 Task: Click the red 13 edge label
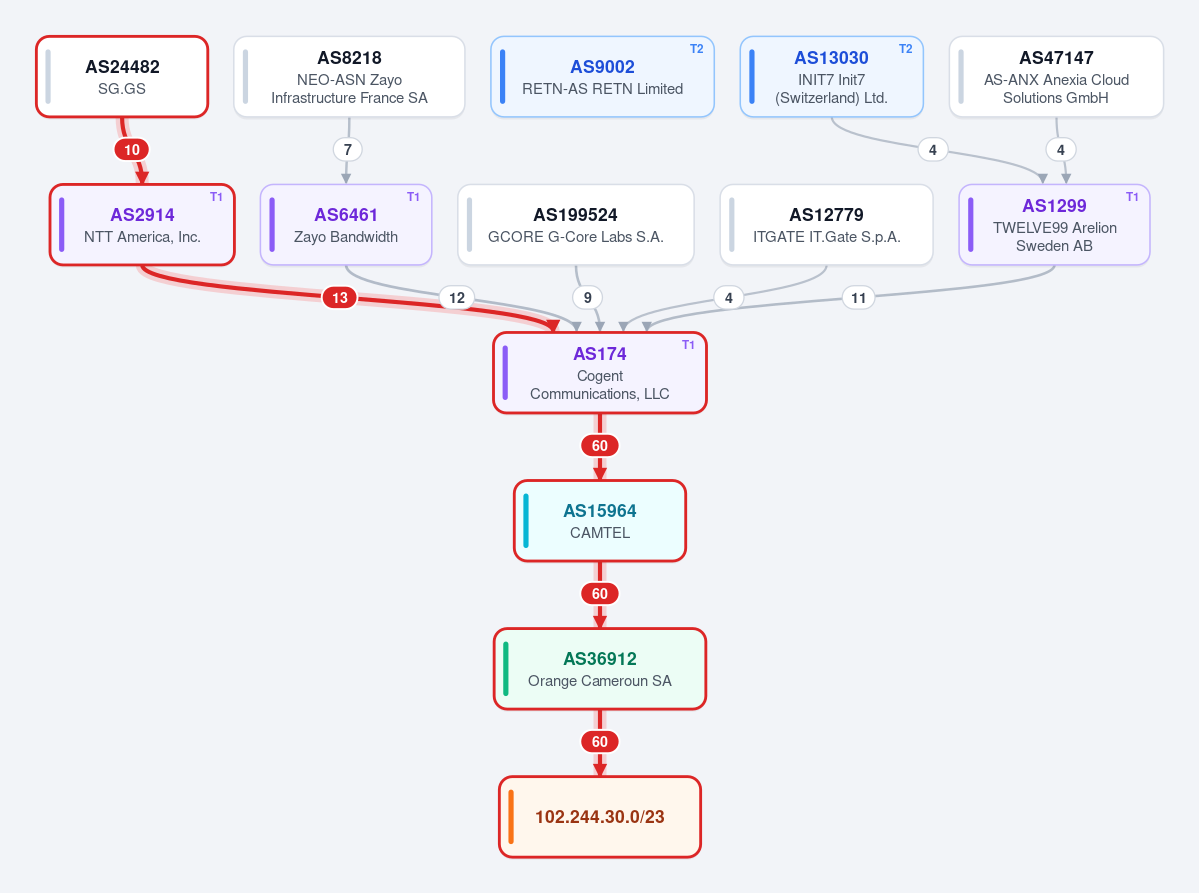pos(340,297)
